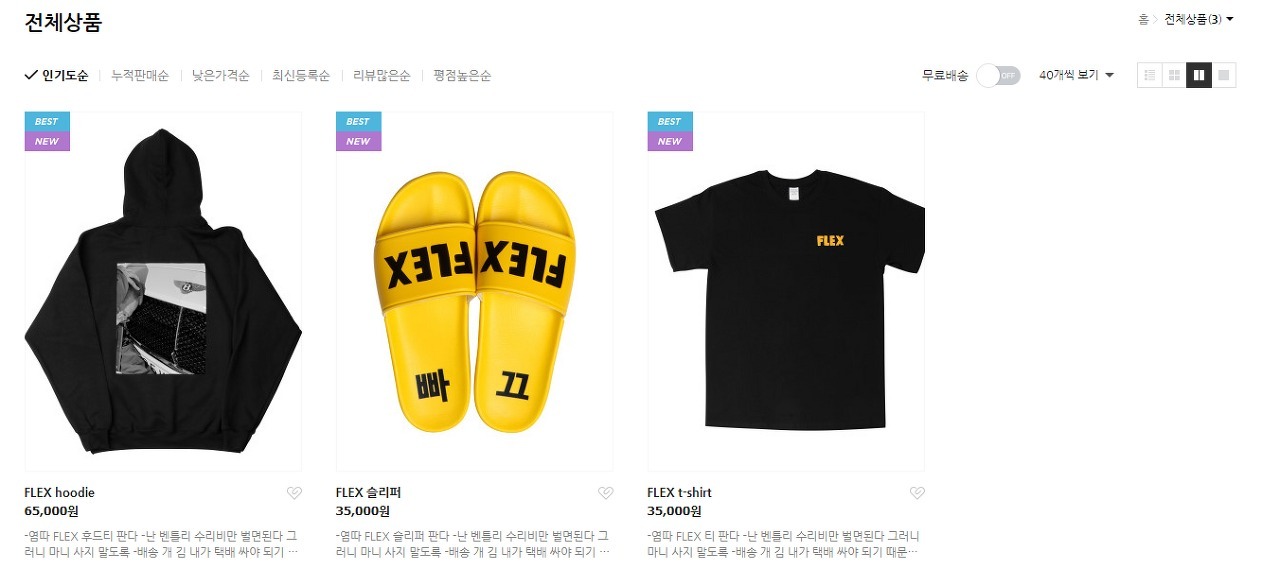Toggle the 무료배송 free shipping switch

point(998,75)
